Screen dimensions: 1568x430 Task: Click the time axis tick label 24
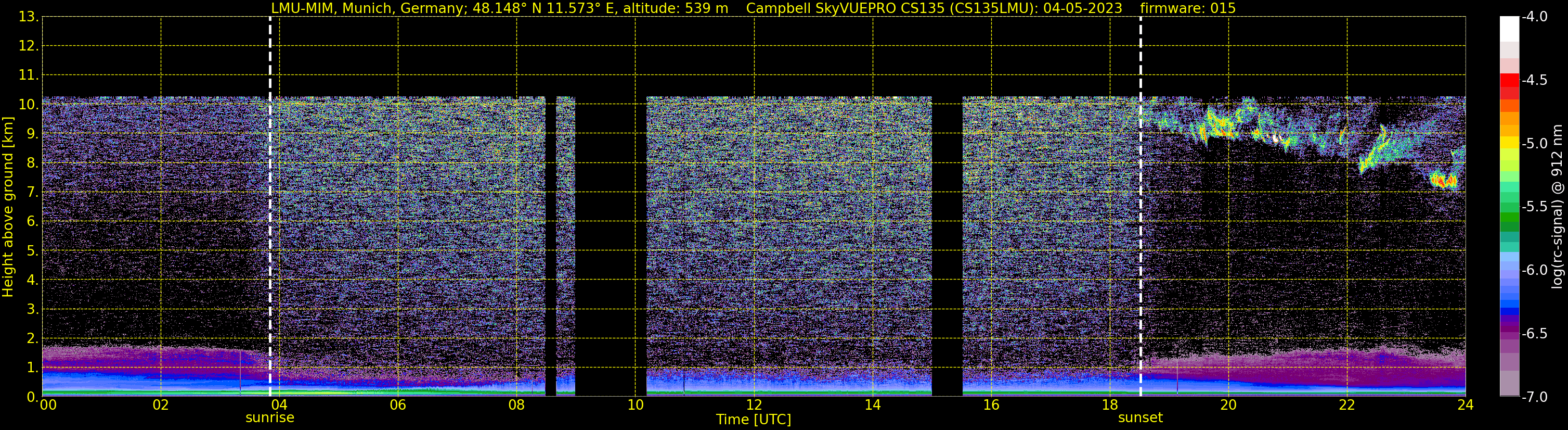1466,405
